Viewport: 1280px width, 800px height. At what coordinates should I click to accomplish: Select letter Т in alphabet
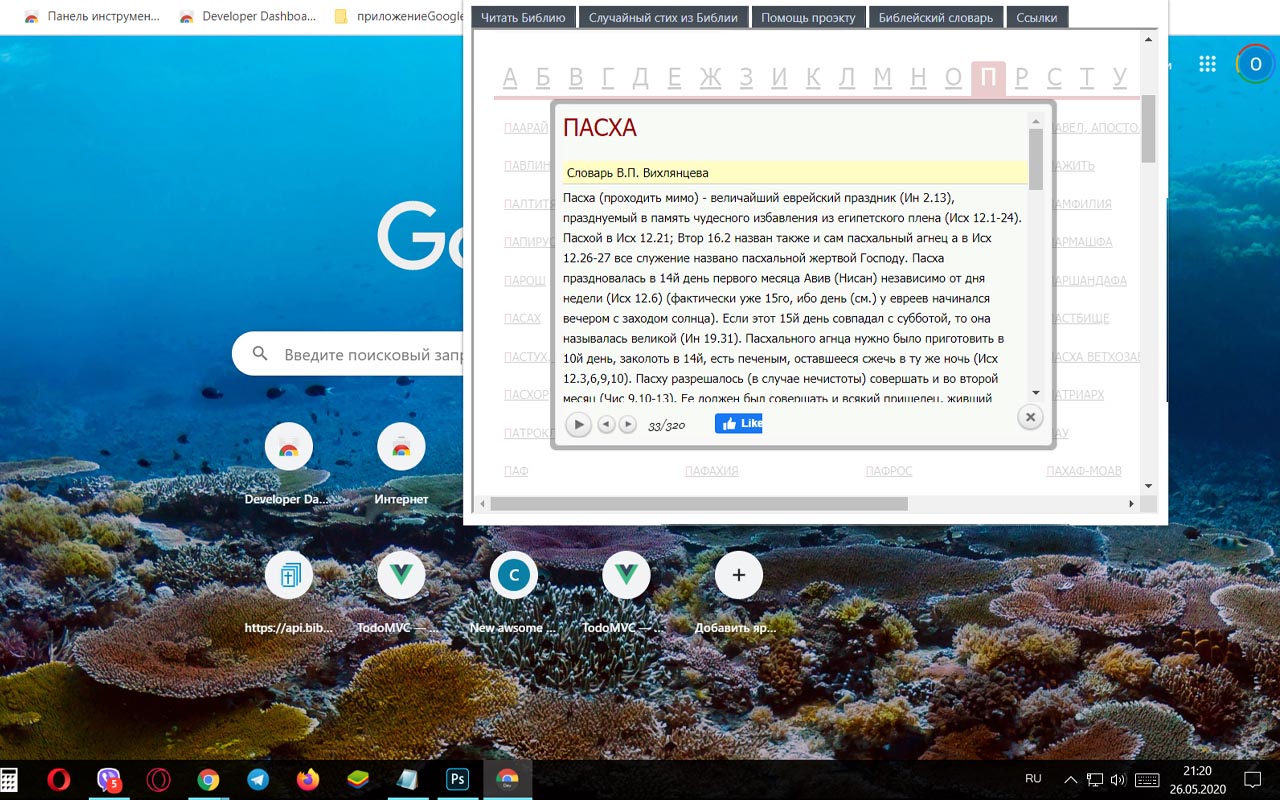click(1087, 78)
